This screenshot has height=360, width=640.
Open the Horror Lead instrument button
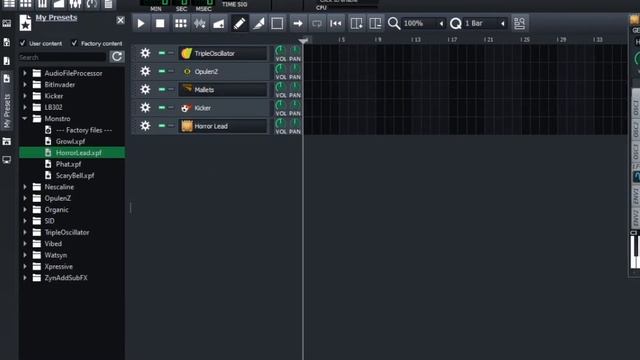click(223, 126)
